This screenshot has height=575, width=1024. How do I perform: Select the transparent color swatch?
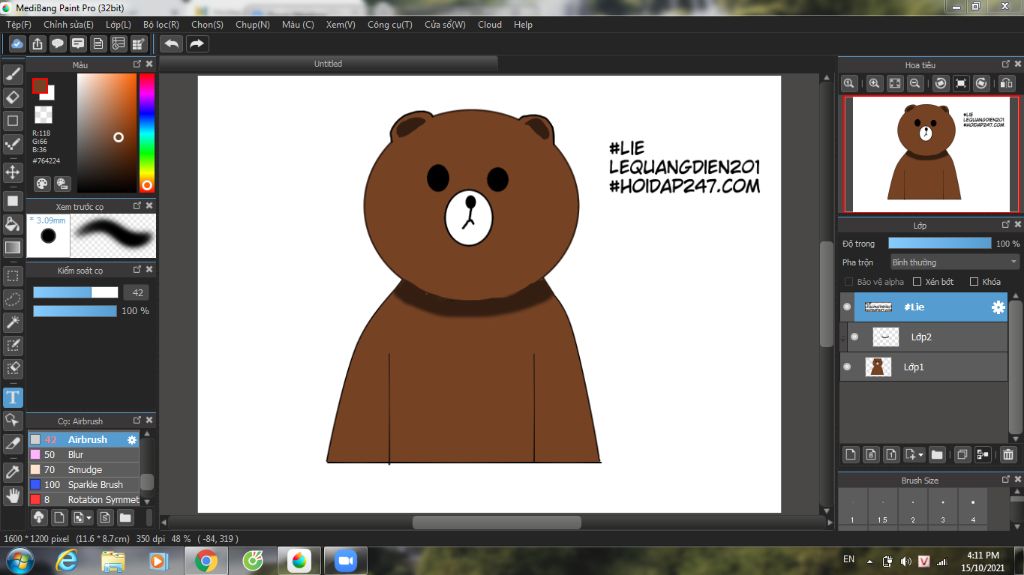(x=43, y=114)
